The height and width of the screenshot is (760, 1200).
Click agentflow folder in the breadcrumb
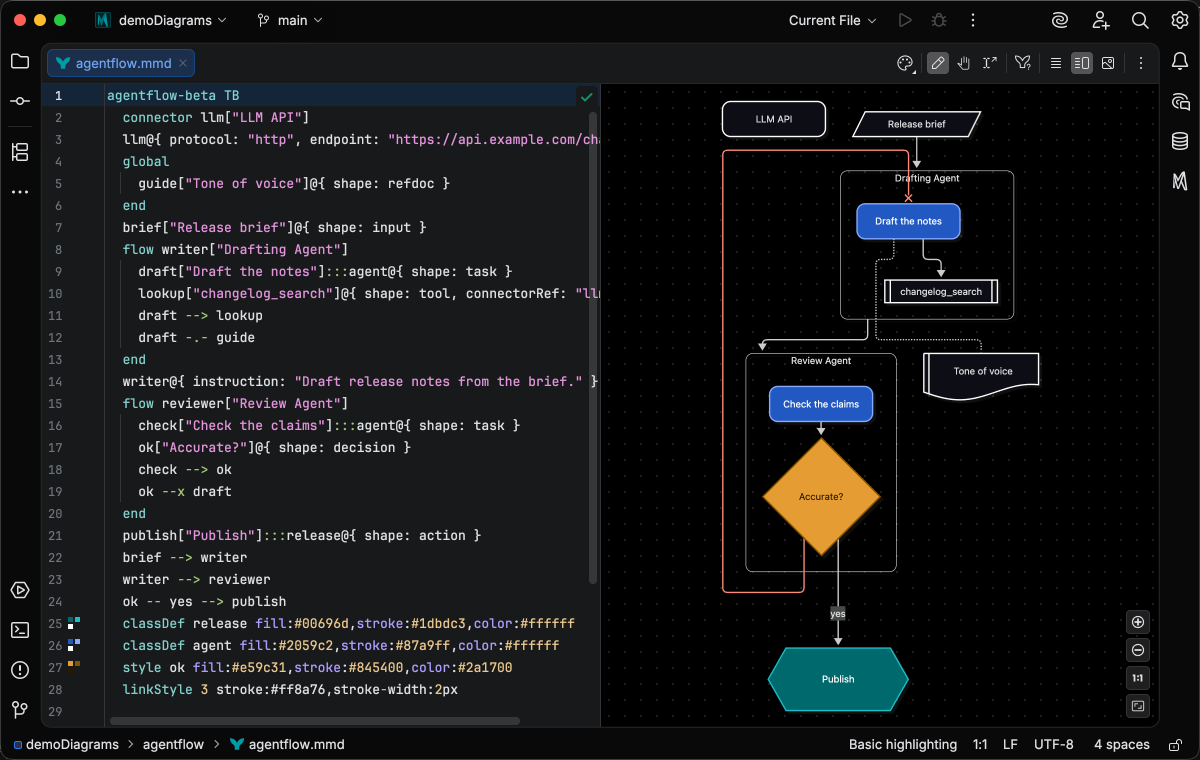click(x=173, y=744)
